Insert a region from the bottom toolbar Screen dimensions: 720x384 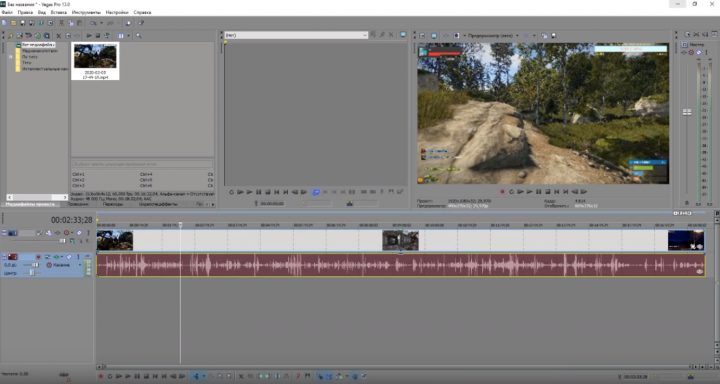click(x=307, y=376)
